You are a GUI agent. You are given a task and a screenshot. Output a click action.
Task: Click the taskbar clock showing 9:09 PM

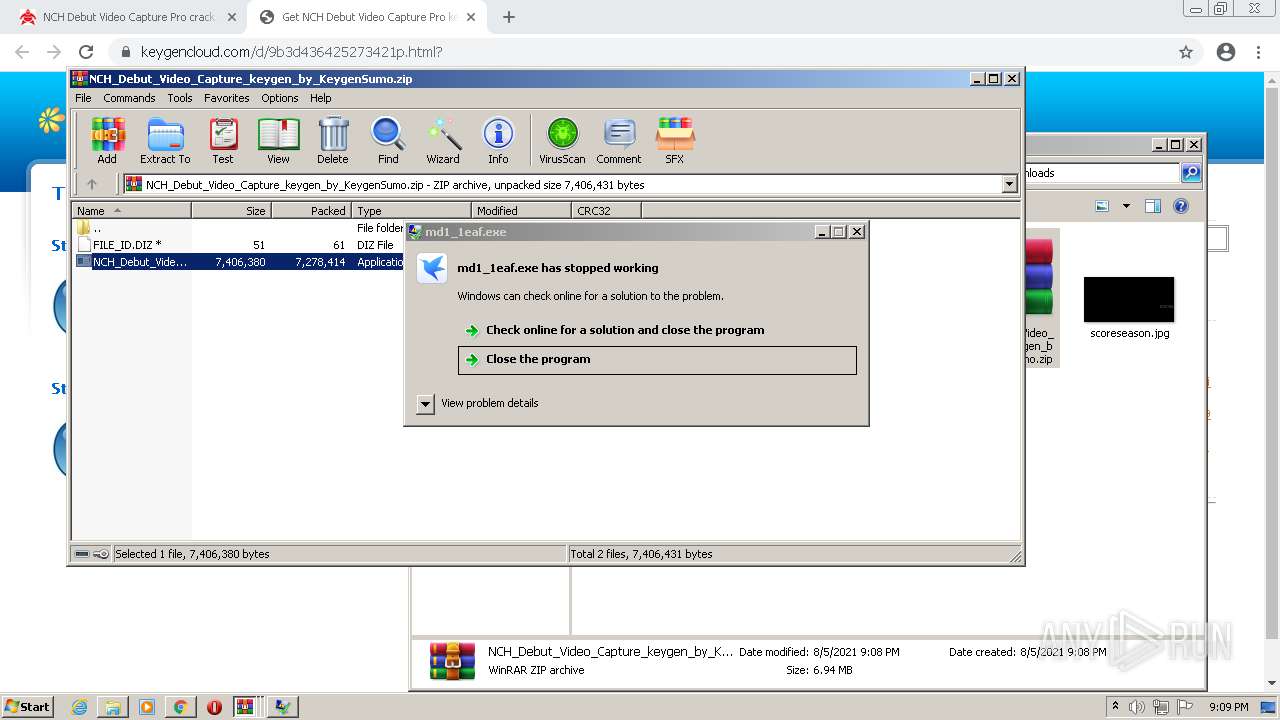[x=1229, y=707]
